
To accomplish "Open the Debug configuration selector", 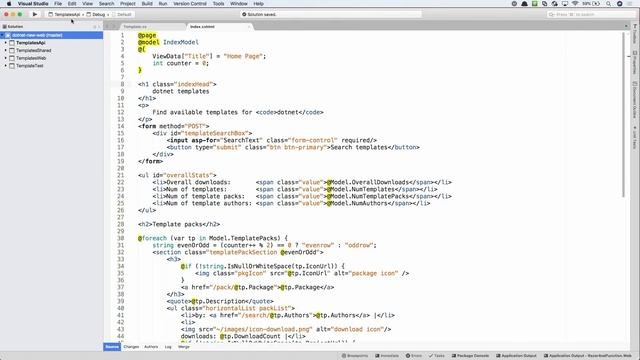I will (96, 14).
